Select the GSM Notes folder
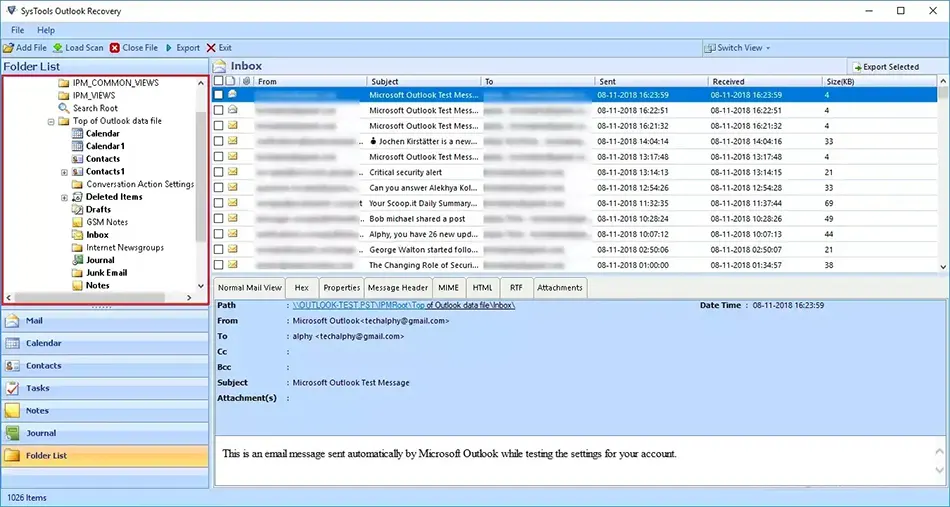The width and height of the screenshot is (950, 507). (107, 222)
